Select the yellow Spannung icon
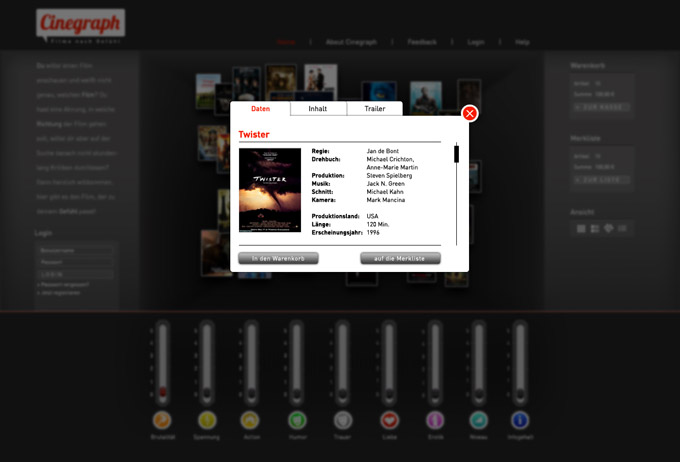This screenshot has width=680, height=462. 207,420
